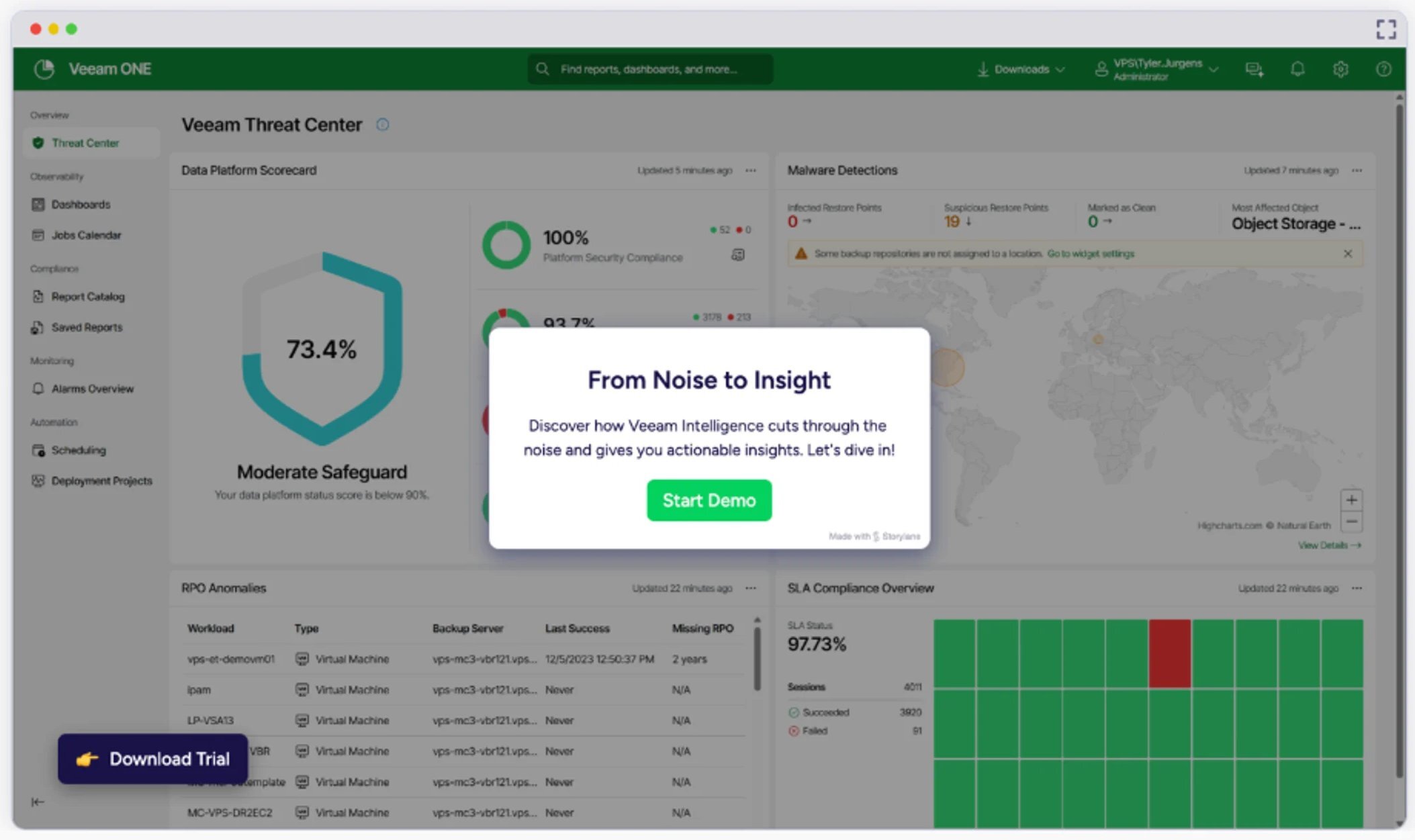Viewport: 1415px width, 840px height.
Task: Open RPO Anomalies widget options menu
Action: tap(751, 588)
